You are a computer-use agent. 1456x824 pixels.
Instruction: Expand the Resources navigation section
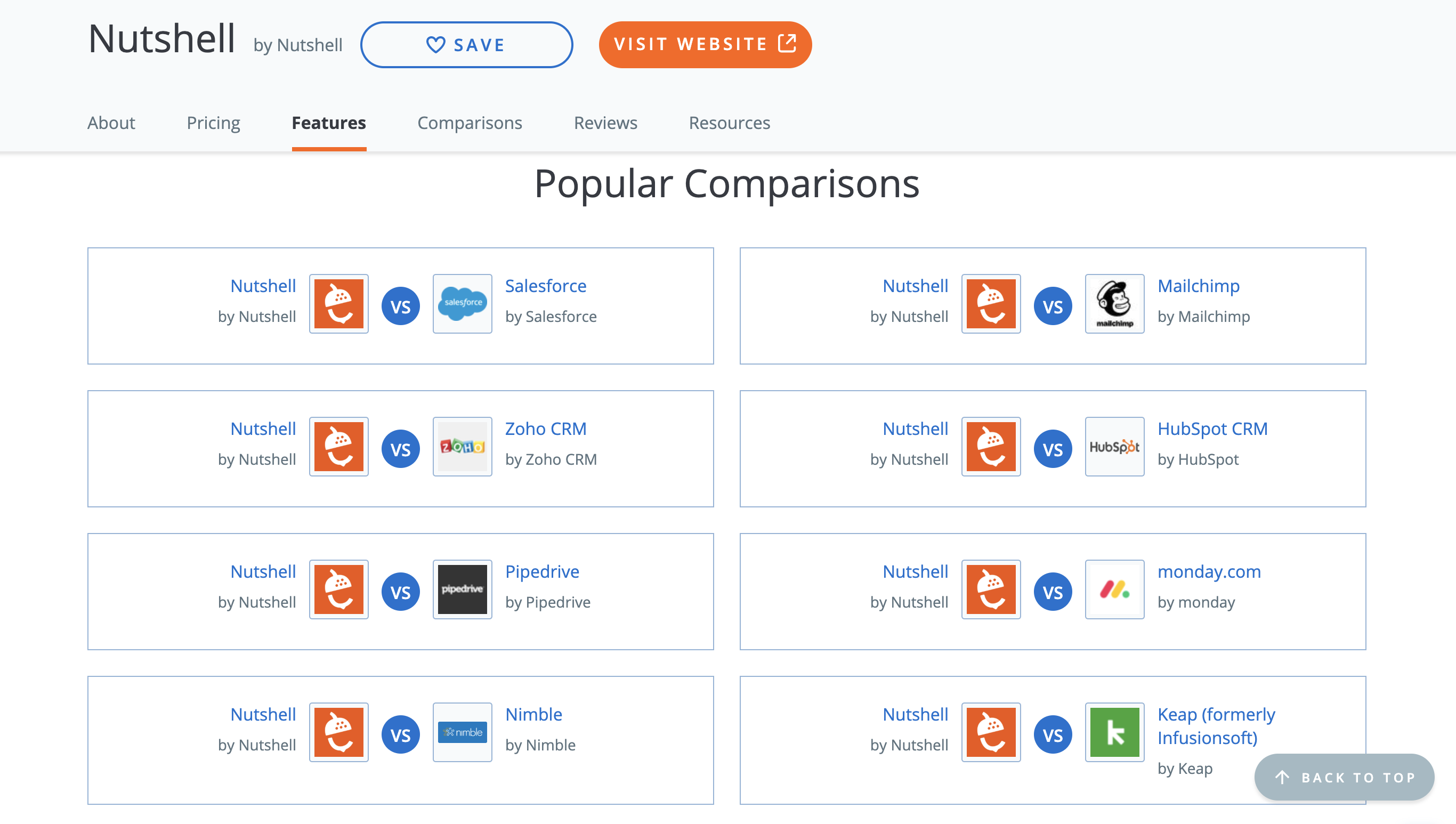pos(729,123)
